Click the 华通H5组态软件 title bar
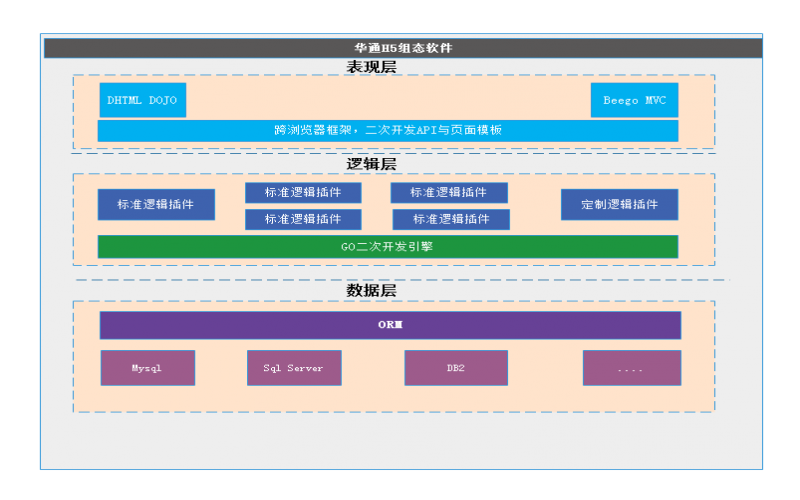Screen dimensions: 800x500 point(403,48)
